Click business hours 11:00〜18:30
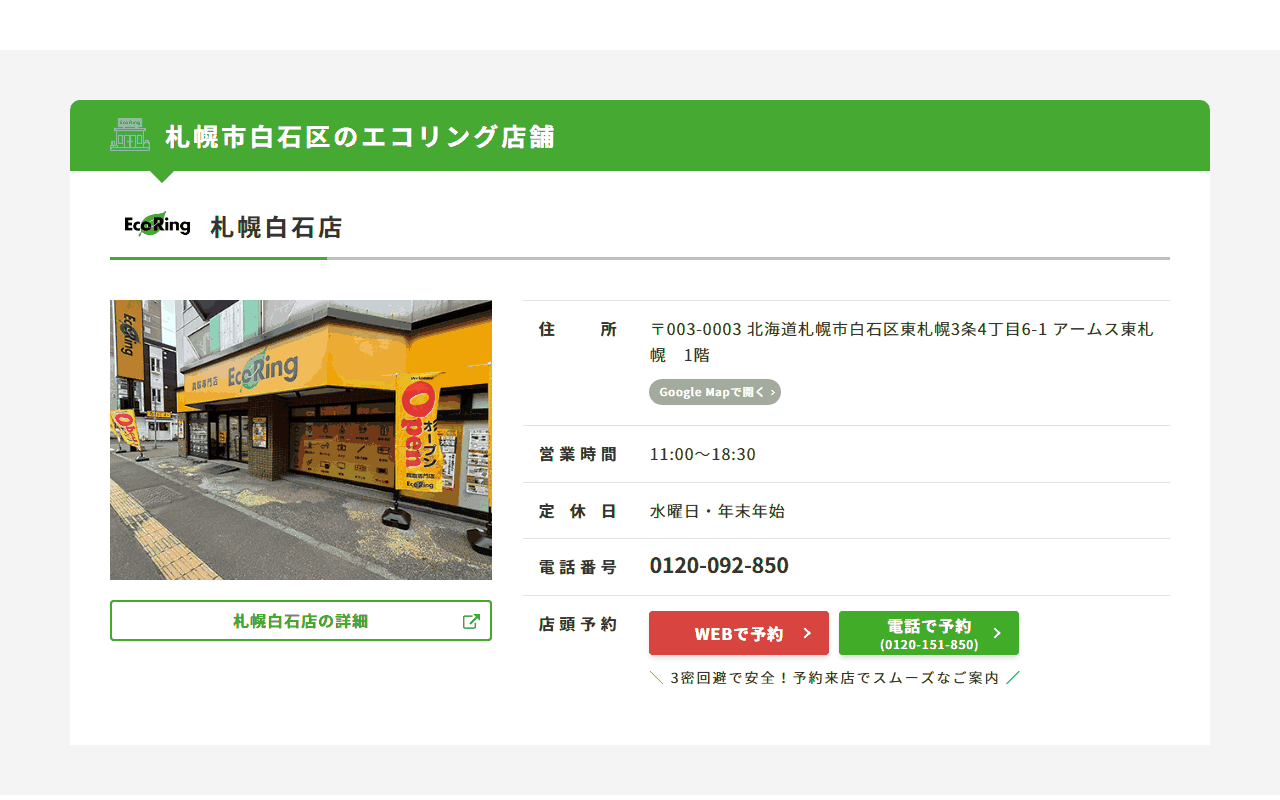Image resolution: width=1280 pixels, height=800 pixels. 703,454
